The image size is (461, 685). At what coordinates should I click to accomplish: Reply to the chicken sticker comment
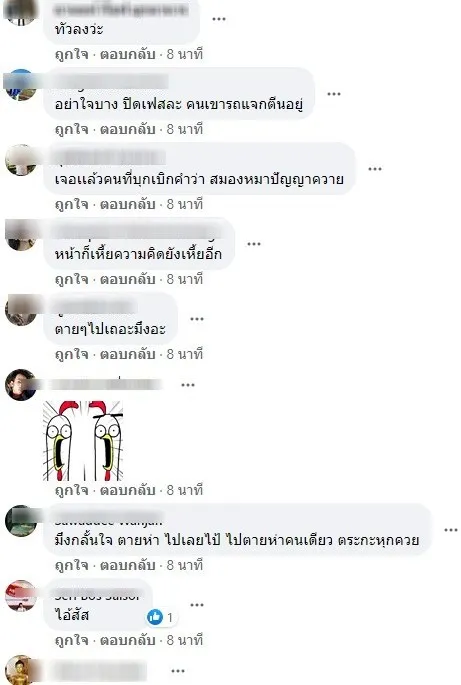point(128,491)
